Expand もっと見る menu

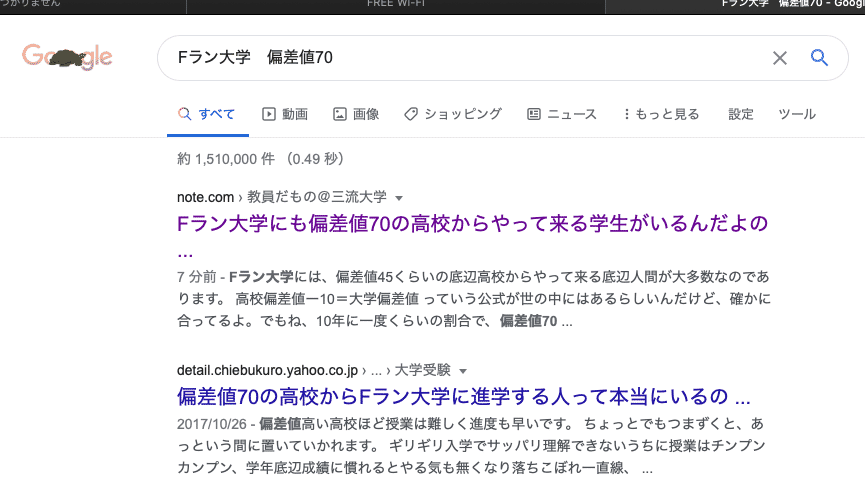click(x=661, y=114)
